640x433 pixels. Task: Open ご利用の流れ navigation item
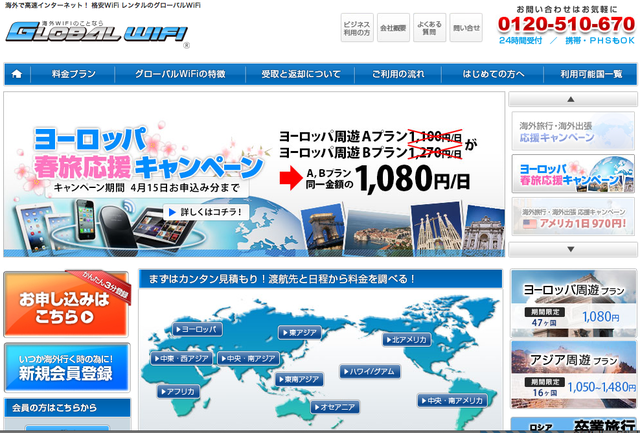tap(398, 74)
